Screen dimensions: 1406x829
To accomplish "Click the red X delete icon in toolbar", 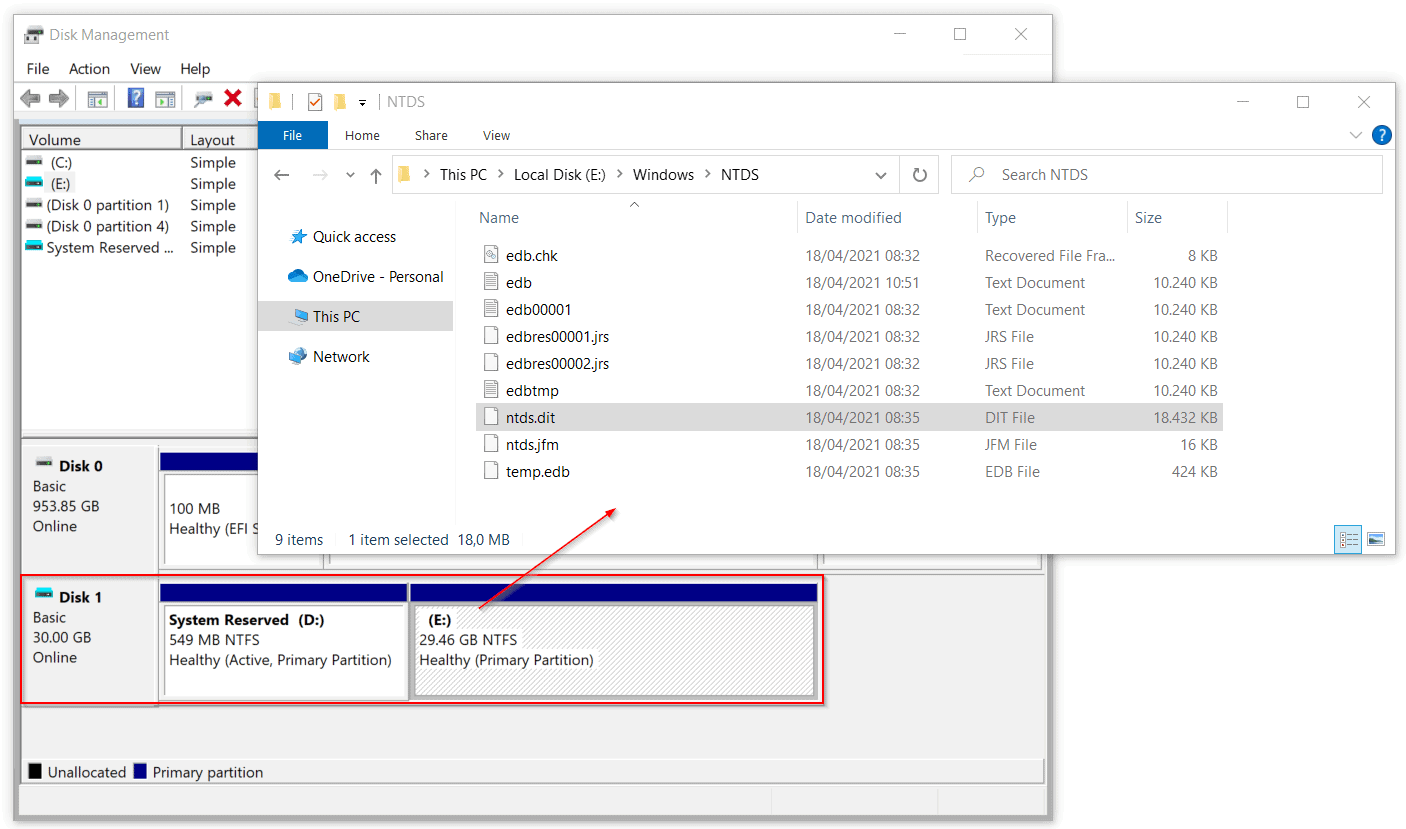I will click(x=233, y=98).
